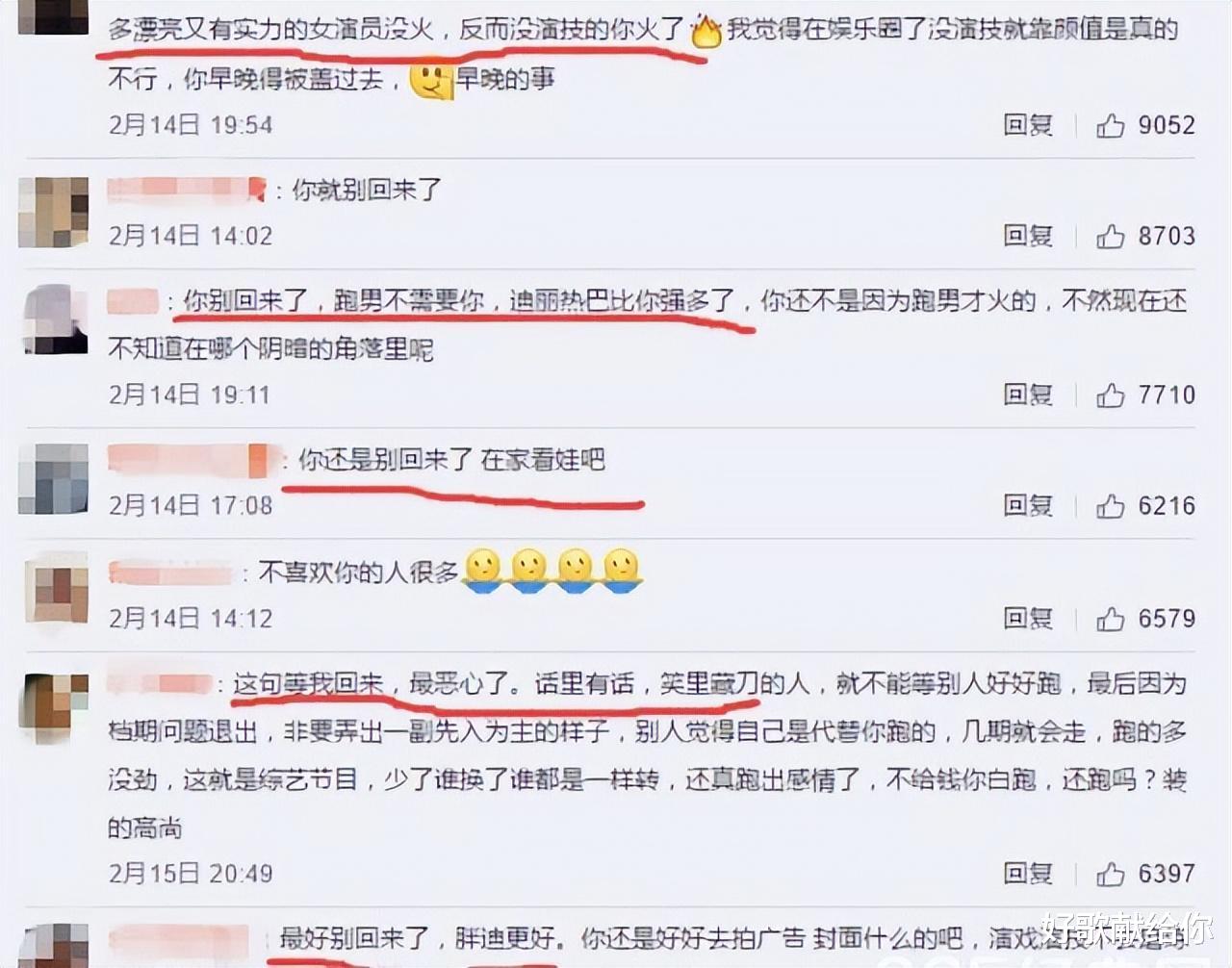
Task: Click first smiley emoji in 14:12 comment
Action: coord(482,570)
